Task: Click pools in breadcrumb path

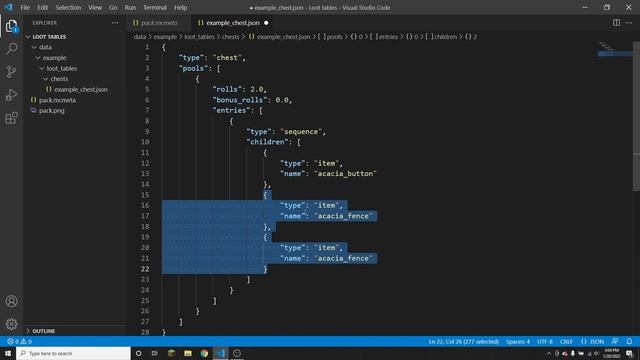Action: click(334, 37)
